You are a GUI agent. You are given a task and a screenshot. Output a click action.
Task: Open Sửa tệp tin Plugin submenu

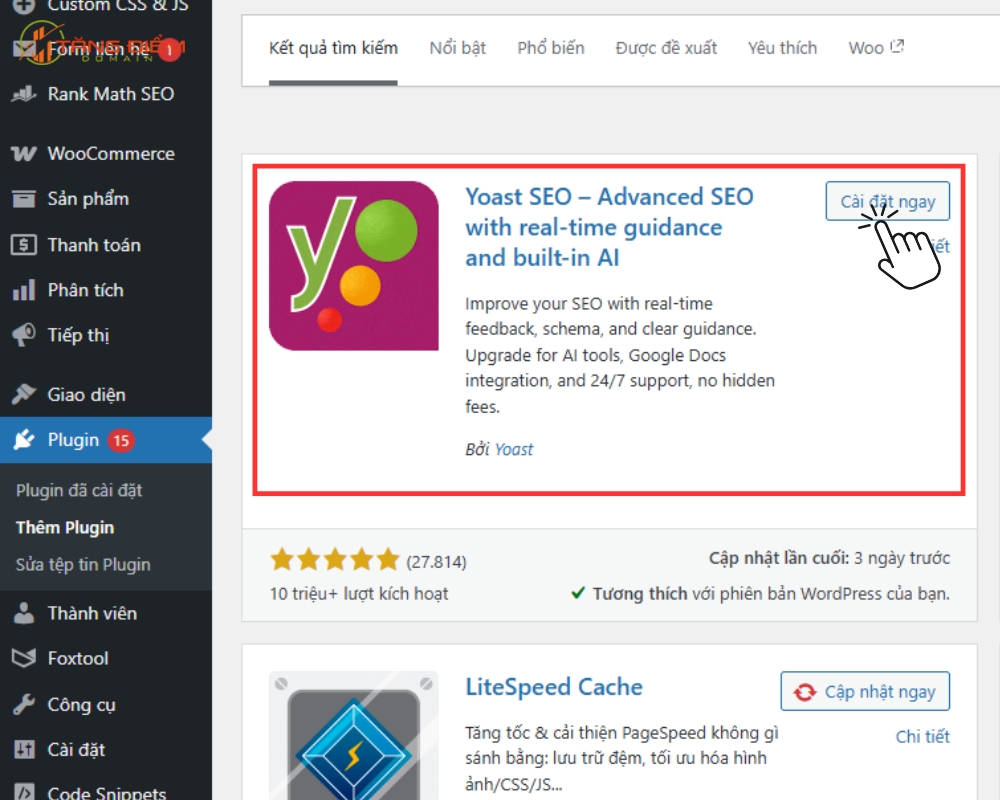point(83,565)
